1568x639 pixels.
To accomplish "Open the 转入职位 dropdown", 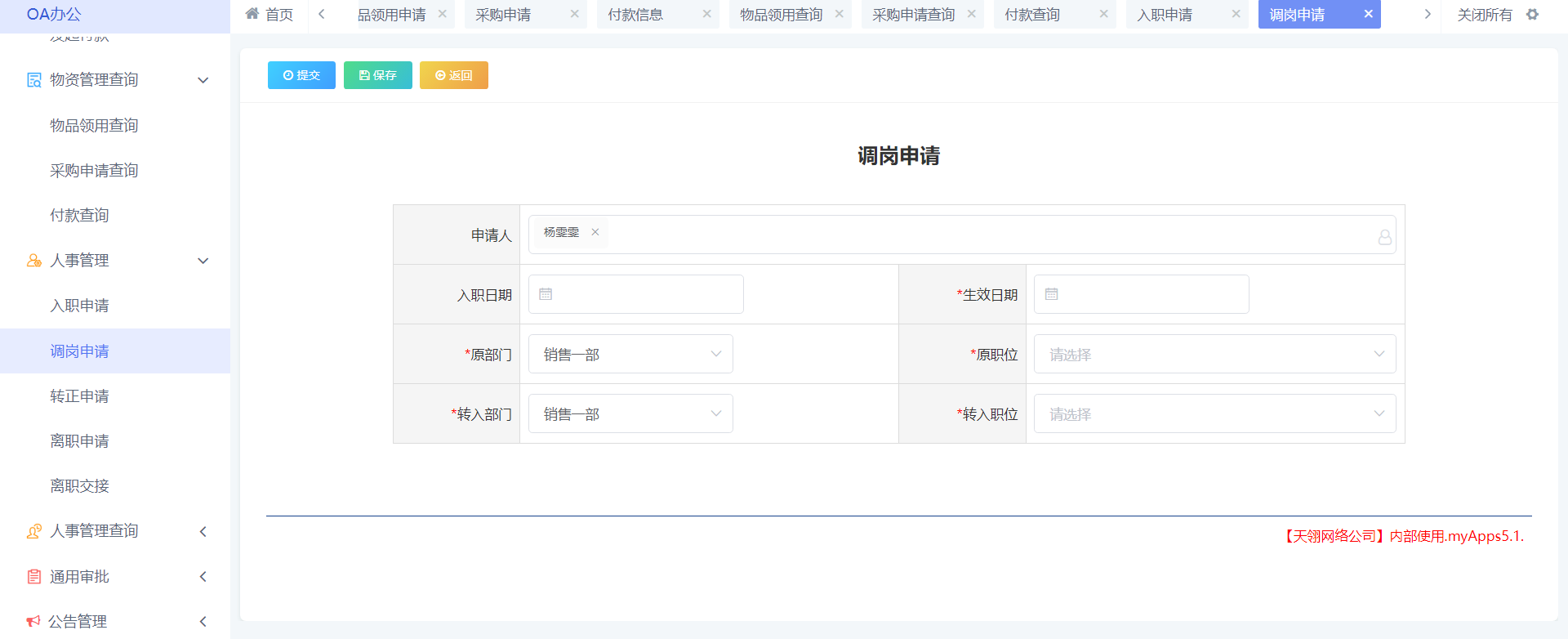I will [x=1214, y=414].
